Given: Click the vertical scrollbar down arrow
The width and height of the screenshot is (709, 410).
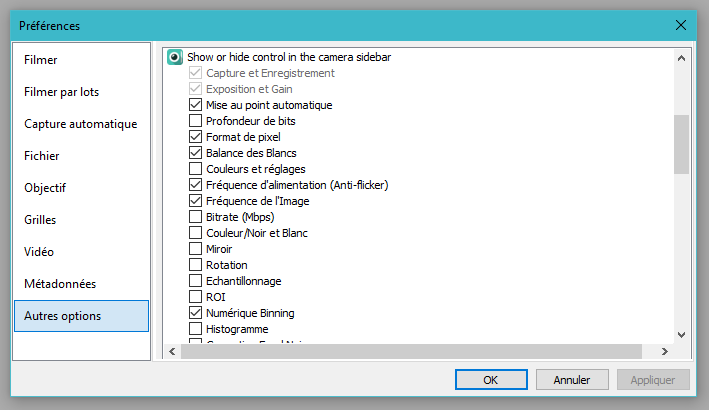Looking at the screenshot, I should click(x=682, y=334).
